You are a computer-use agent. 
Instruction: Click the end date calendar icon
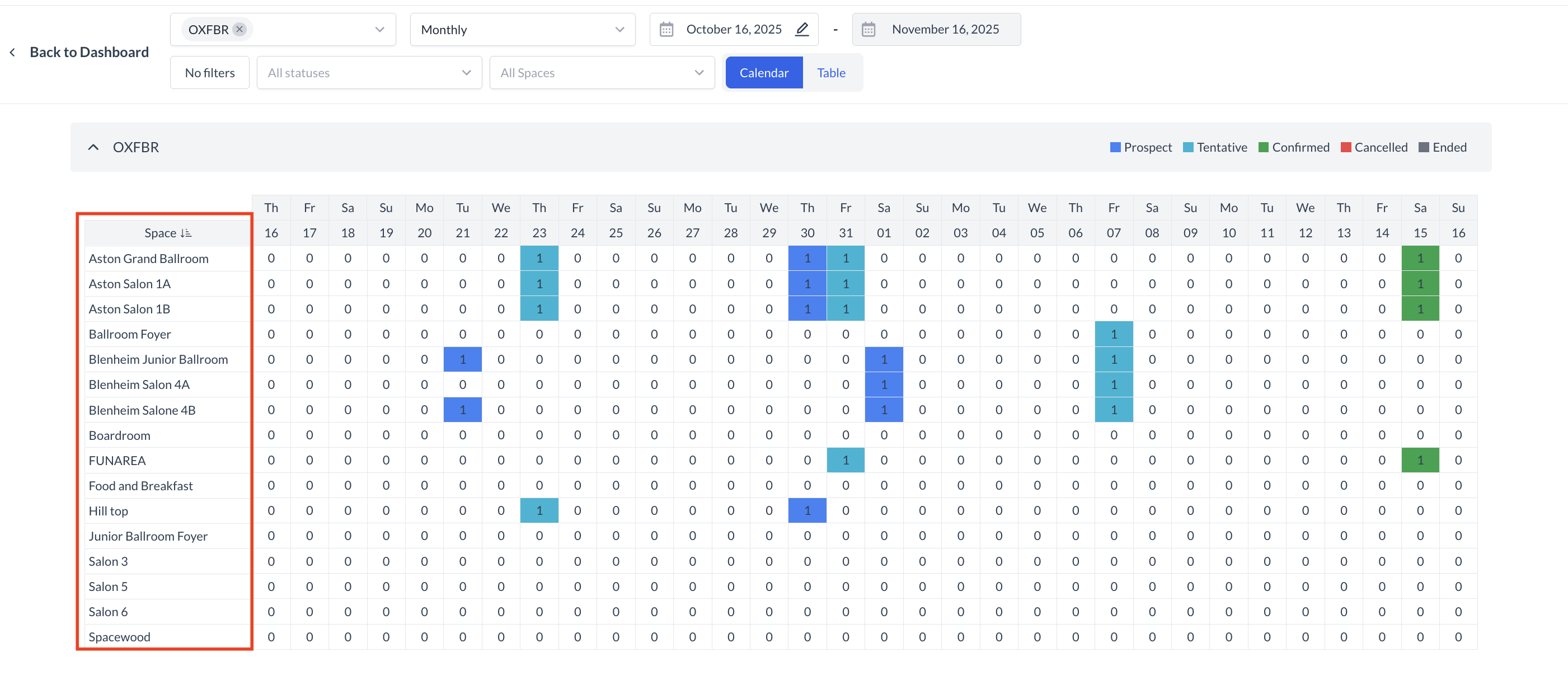click(x=868, y=29)
